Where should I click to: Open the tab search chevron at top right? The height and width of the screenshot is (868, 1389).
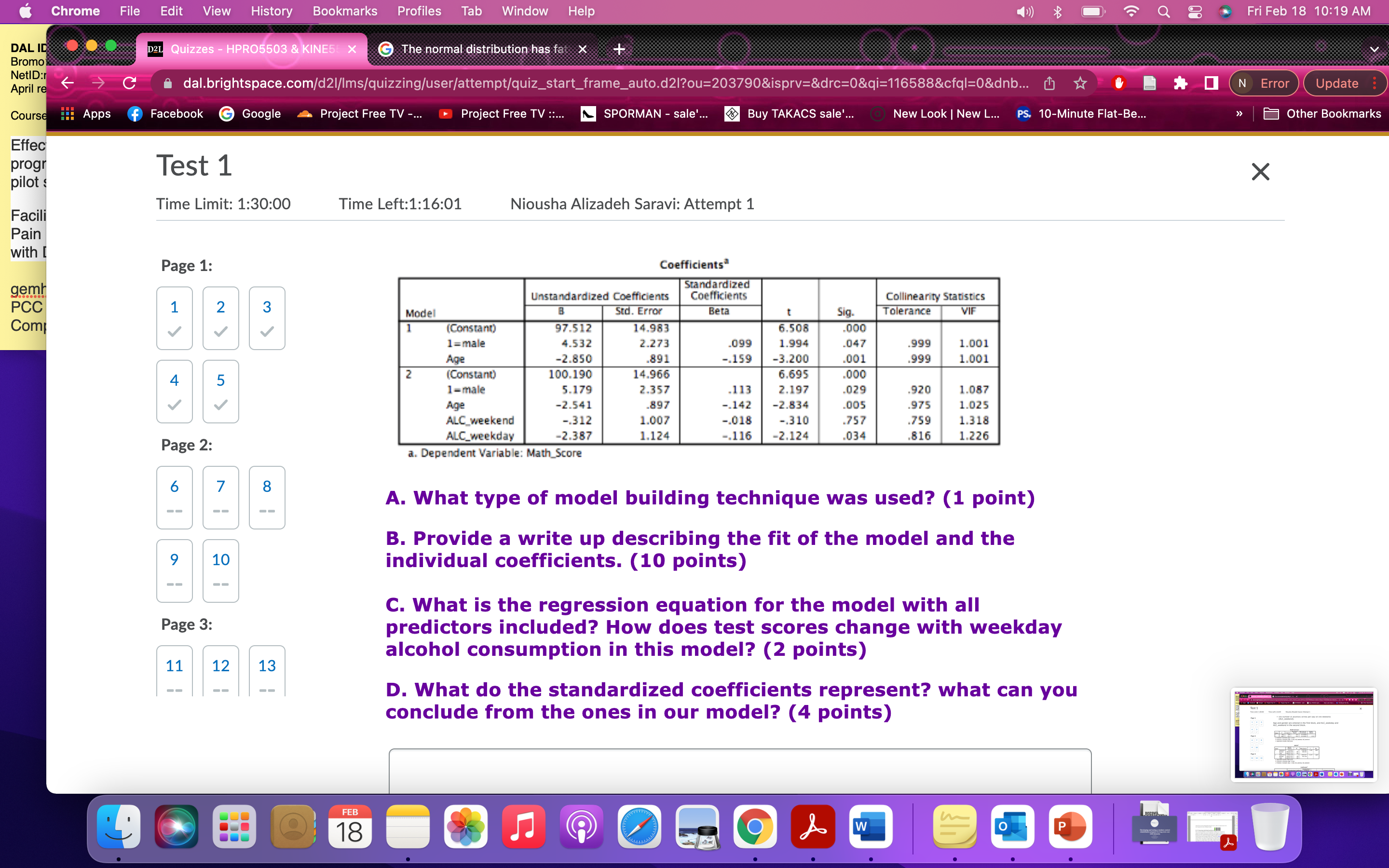pyautogui.click(x=1375, y=49)
